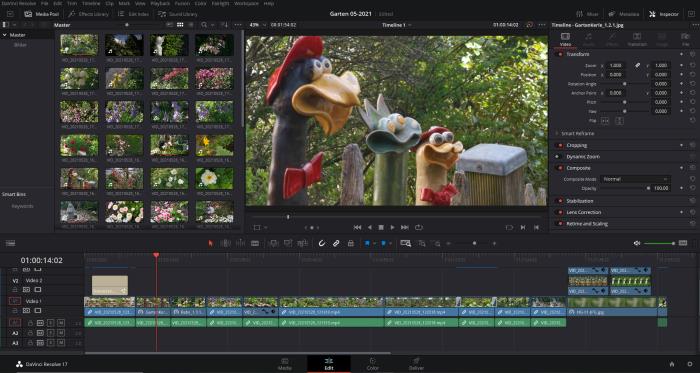
Task: Toggle the Stabilization enable switch
Action: point(559,201)
